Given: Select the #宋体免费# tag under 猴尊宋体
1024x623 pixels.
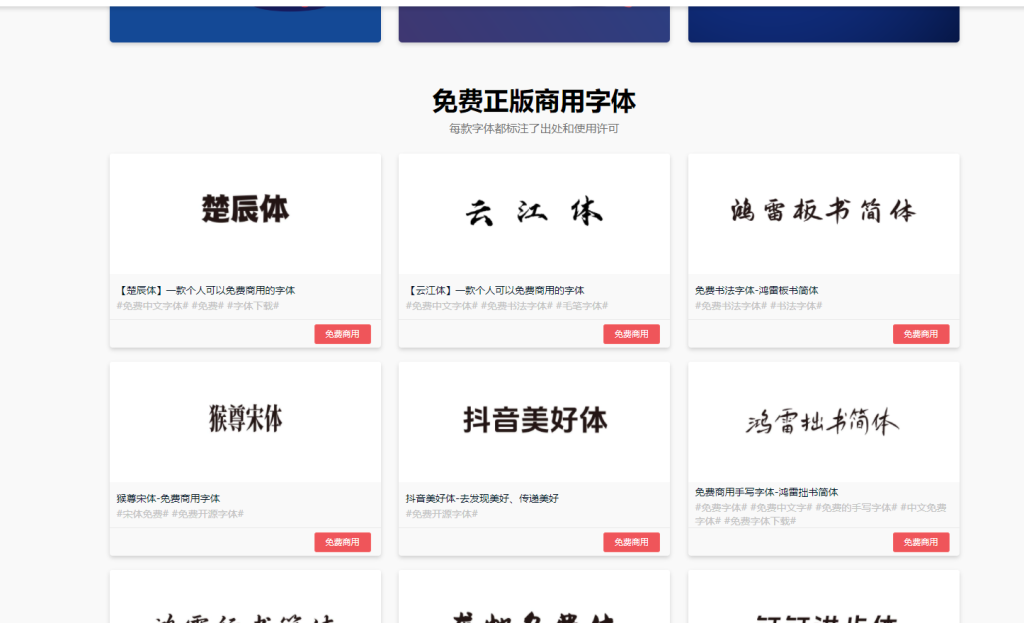Looking at the screenshot, I should [141, 514].
